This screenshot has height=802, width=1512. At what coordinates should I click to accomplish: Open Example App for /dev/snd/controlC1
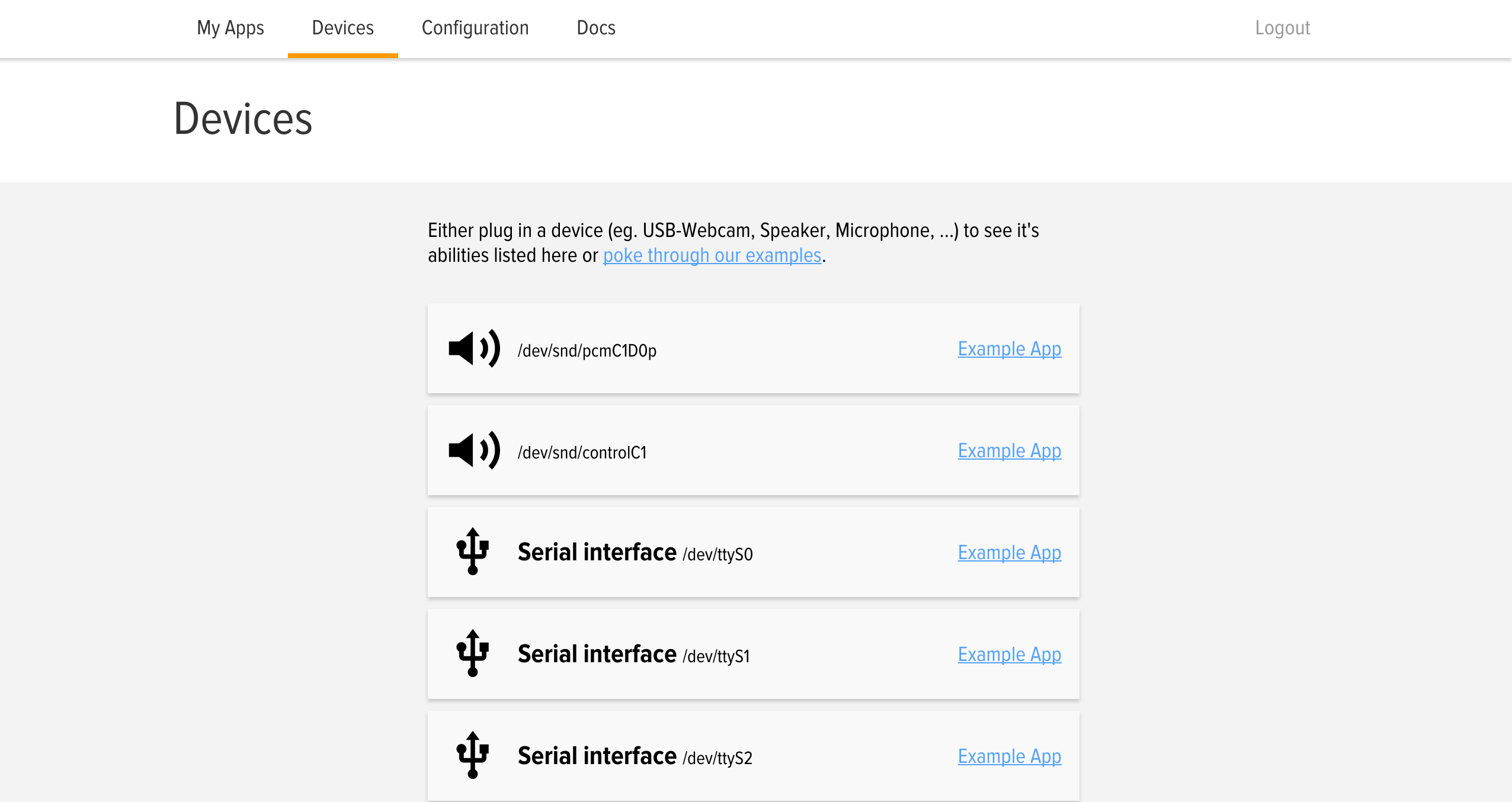point(1009,451)
